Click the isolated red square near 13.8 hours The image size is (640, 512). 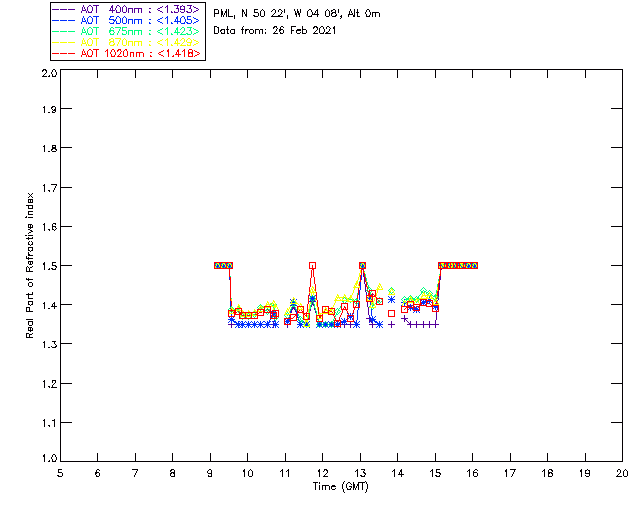(391, 314)
